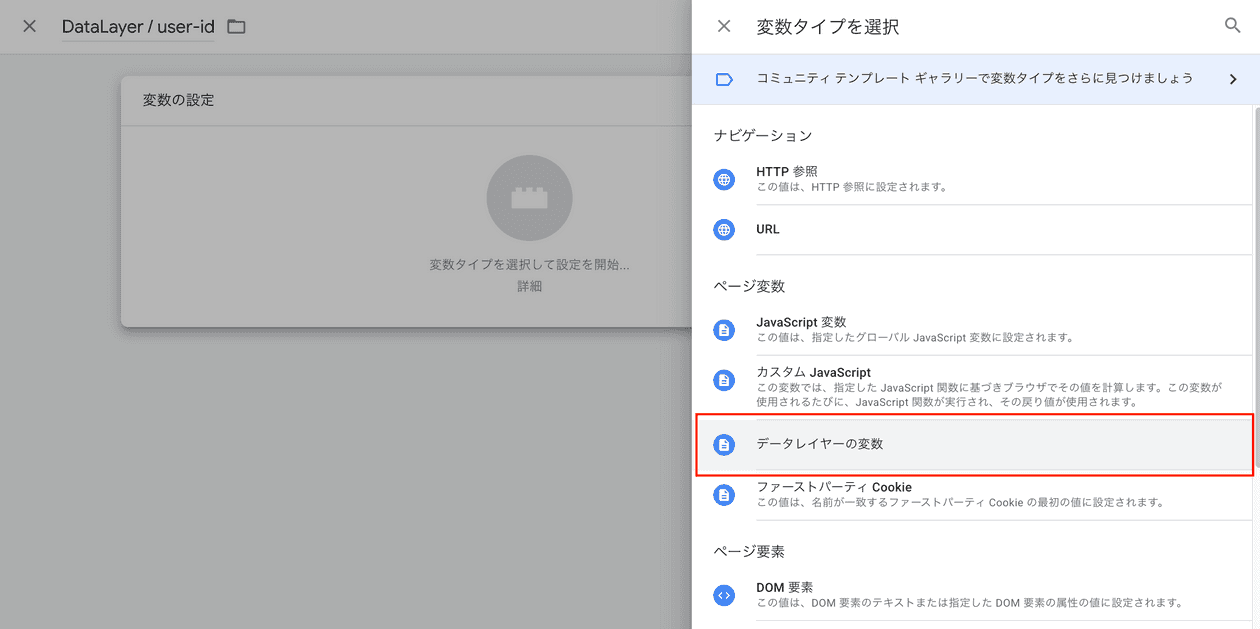Click the カスタム JavaScript variable icon
Viewport: 1260px width, 629px height.
click(724, 380)
